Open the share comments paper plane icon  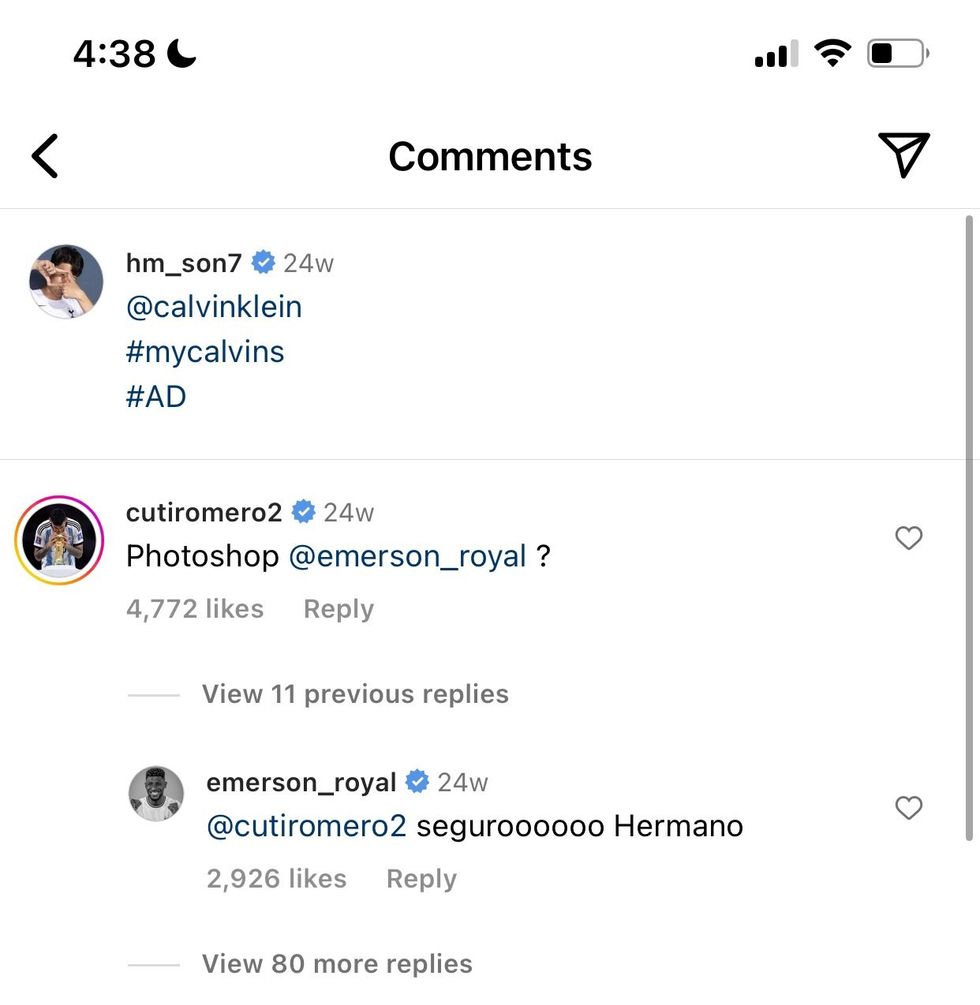coord(905,156)
